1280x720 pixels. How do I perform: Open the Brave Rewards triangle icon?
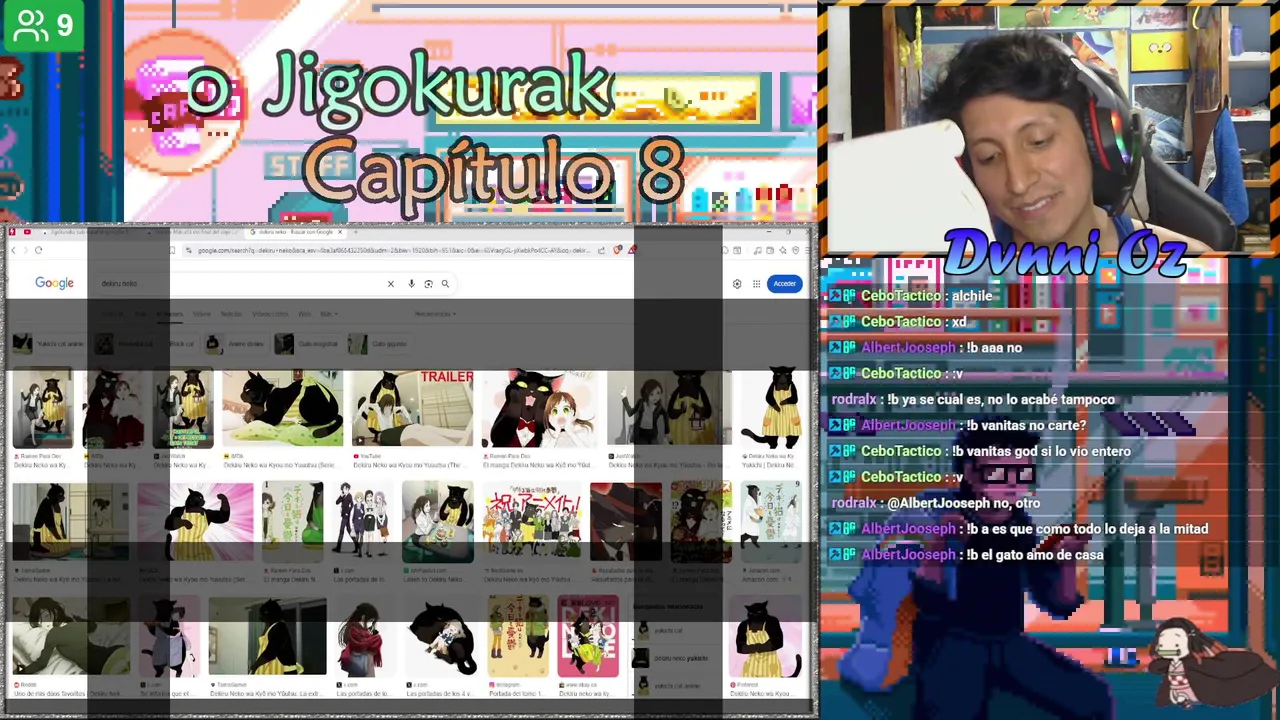(x=631, y=250)
